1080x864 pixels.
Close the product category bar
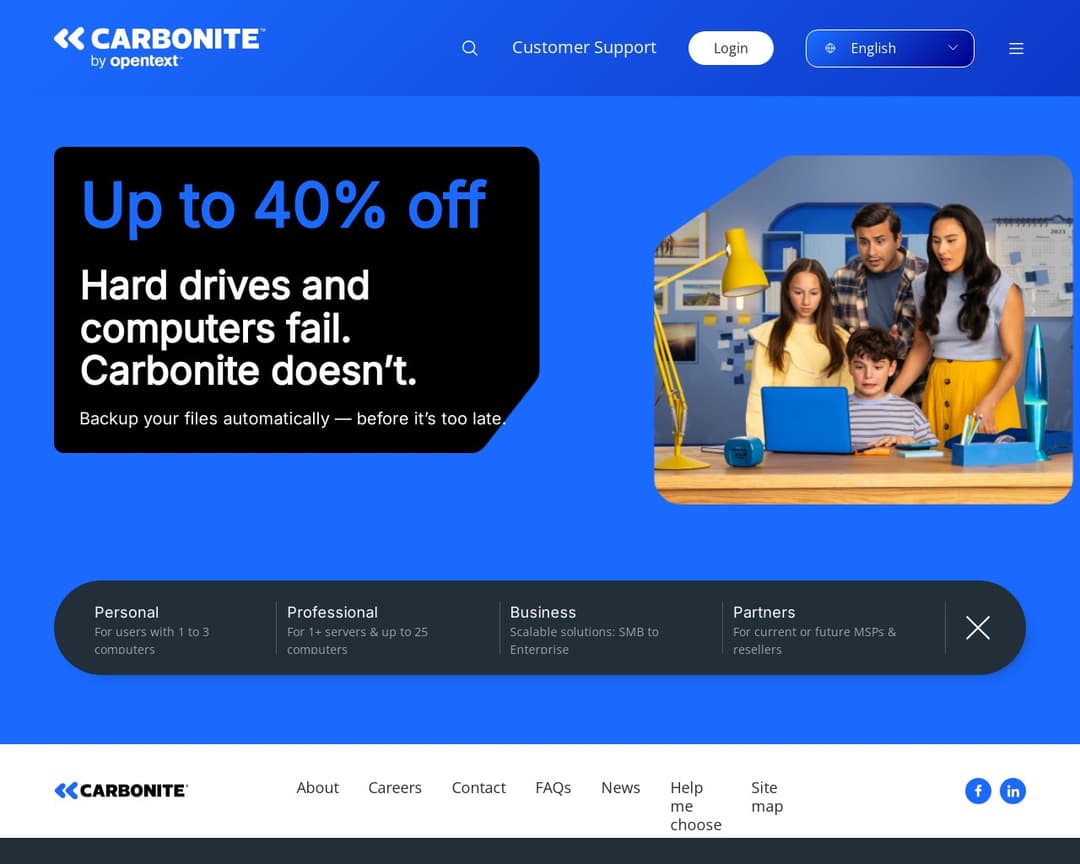pyautogui.click(x=977, y=628)
